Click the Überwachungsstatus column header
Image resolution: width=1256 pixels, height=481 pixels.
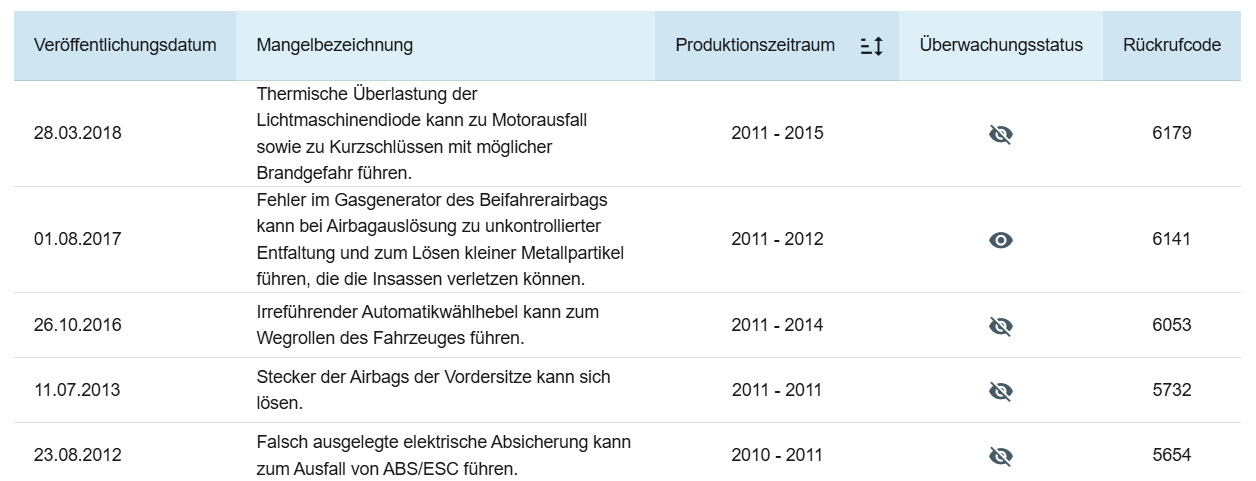click(1000, 46)
